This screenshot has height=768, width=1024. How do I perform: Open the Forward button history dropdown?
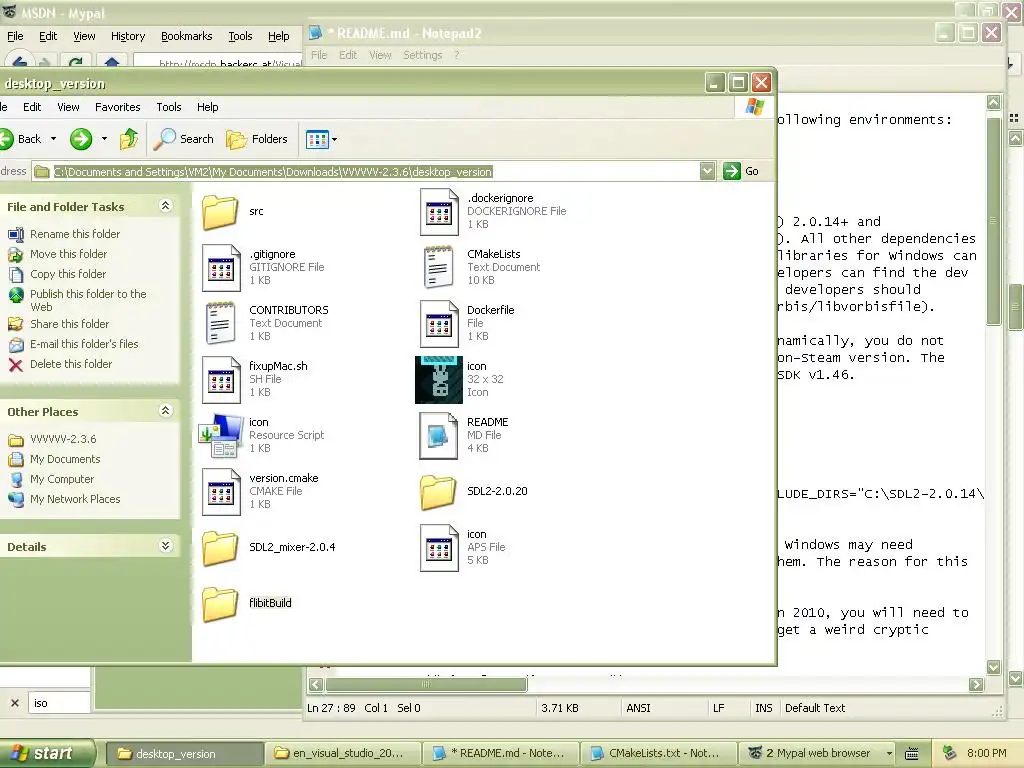pos(104,139)
